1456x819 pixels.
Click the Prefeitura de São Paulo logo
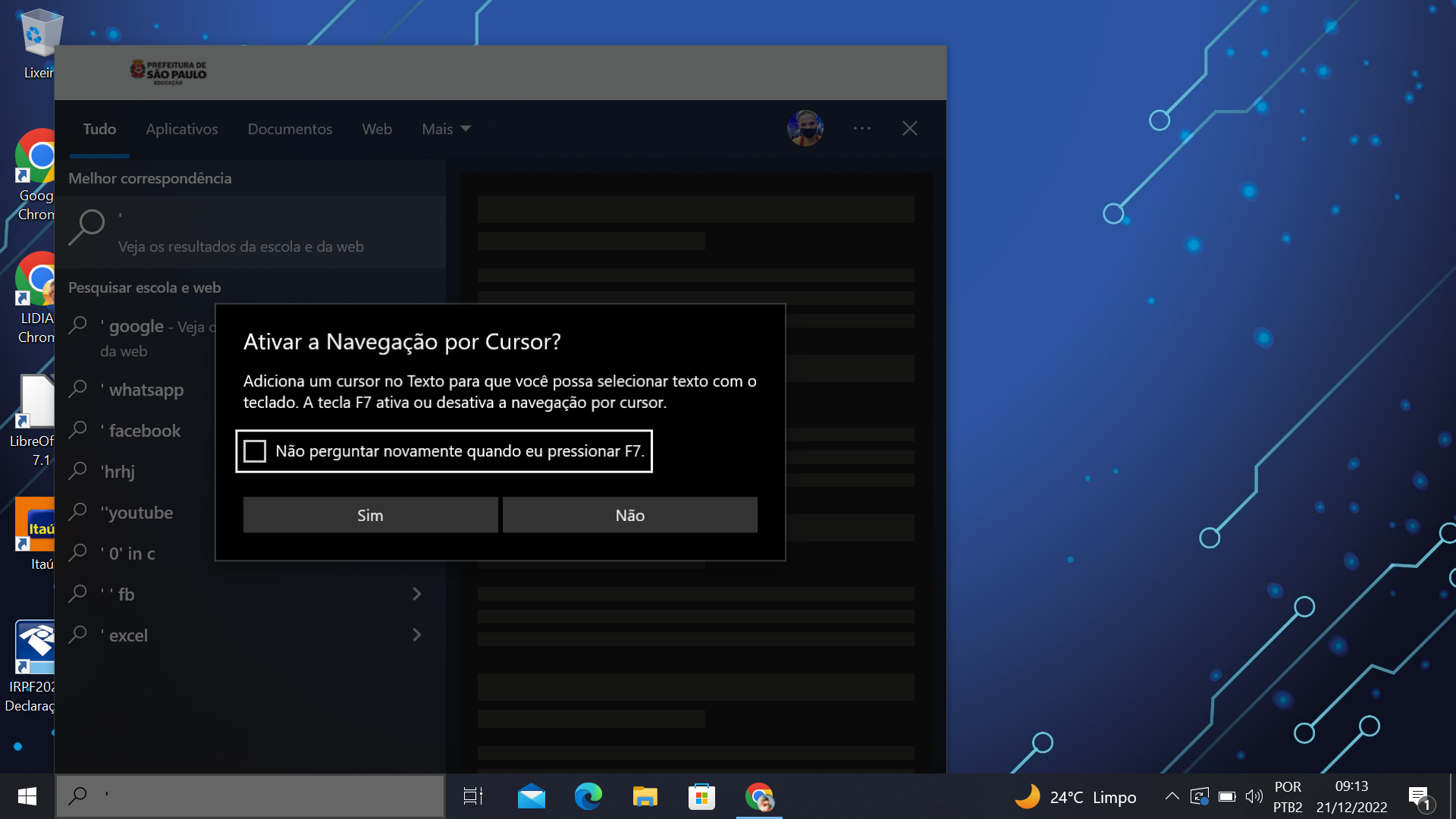click(x=168, y=72)
